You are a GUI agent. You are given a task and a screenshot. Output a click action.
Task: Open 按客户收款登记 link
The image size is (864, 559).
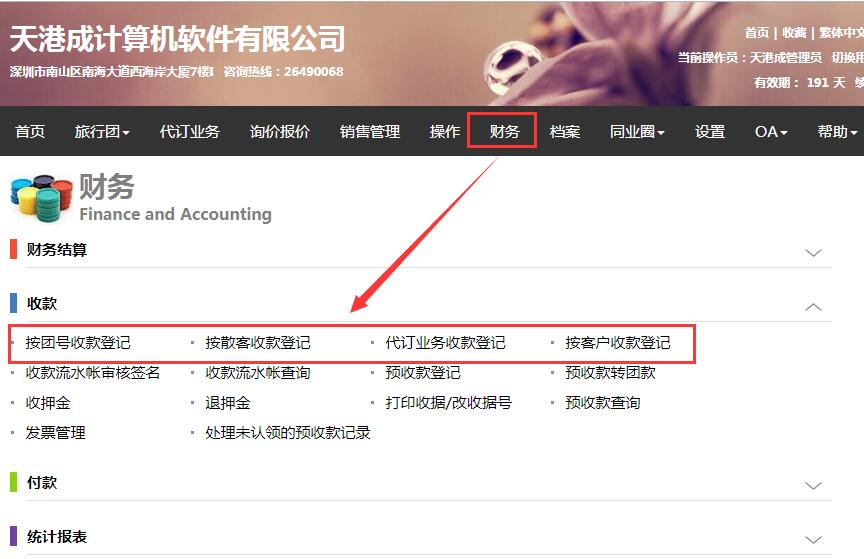click(x=618, y=343)
